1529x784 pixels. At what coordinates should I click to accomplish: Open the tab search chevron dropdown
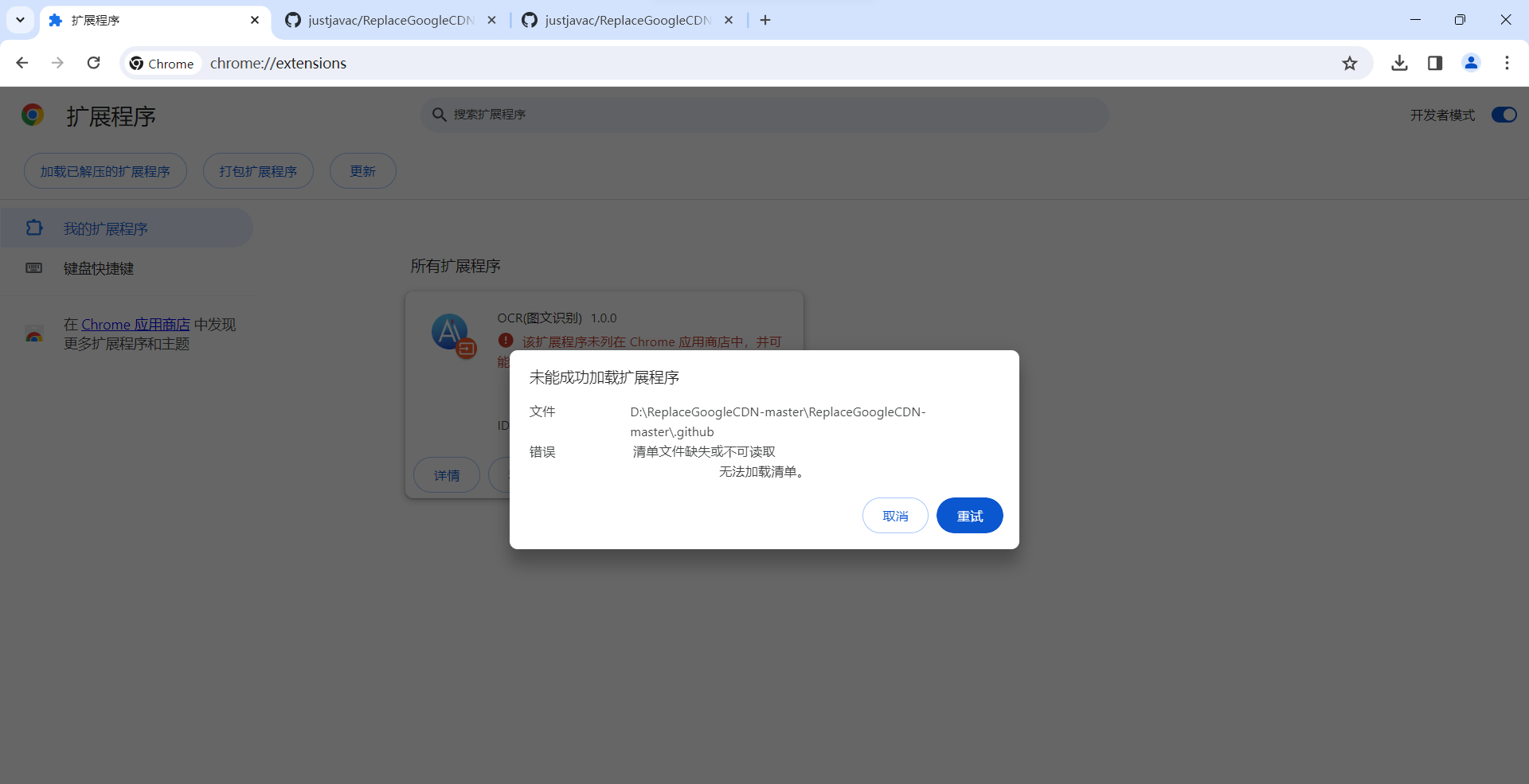[x=20, y=20]
